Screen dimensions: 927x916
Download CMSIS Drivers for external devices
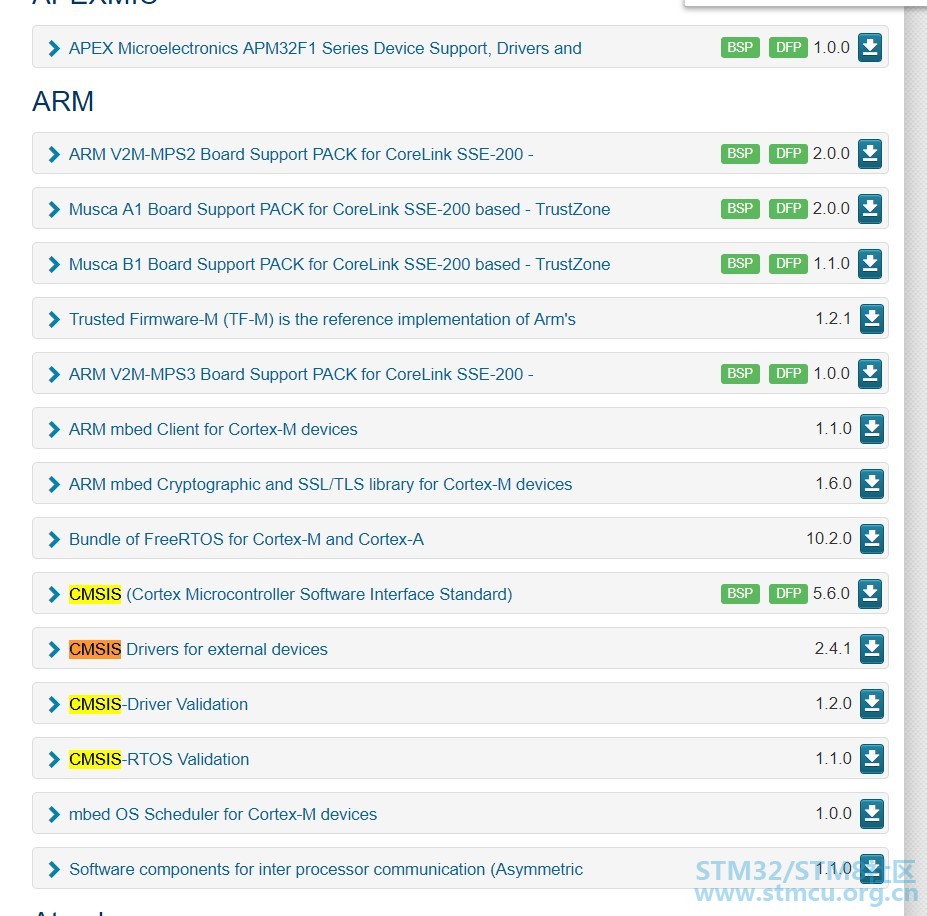pos(871,649)
